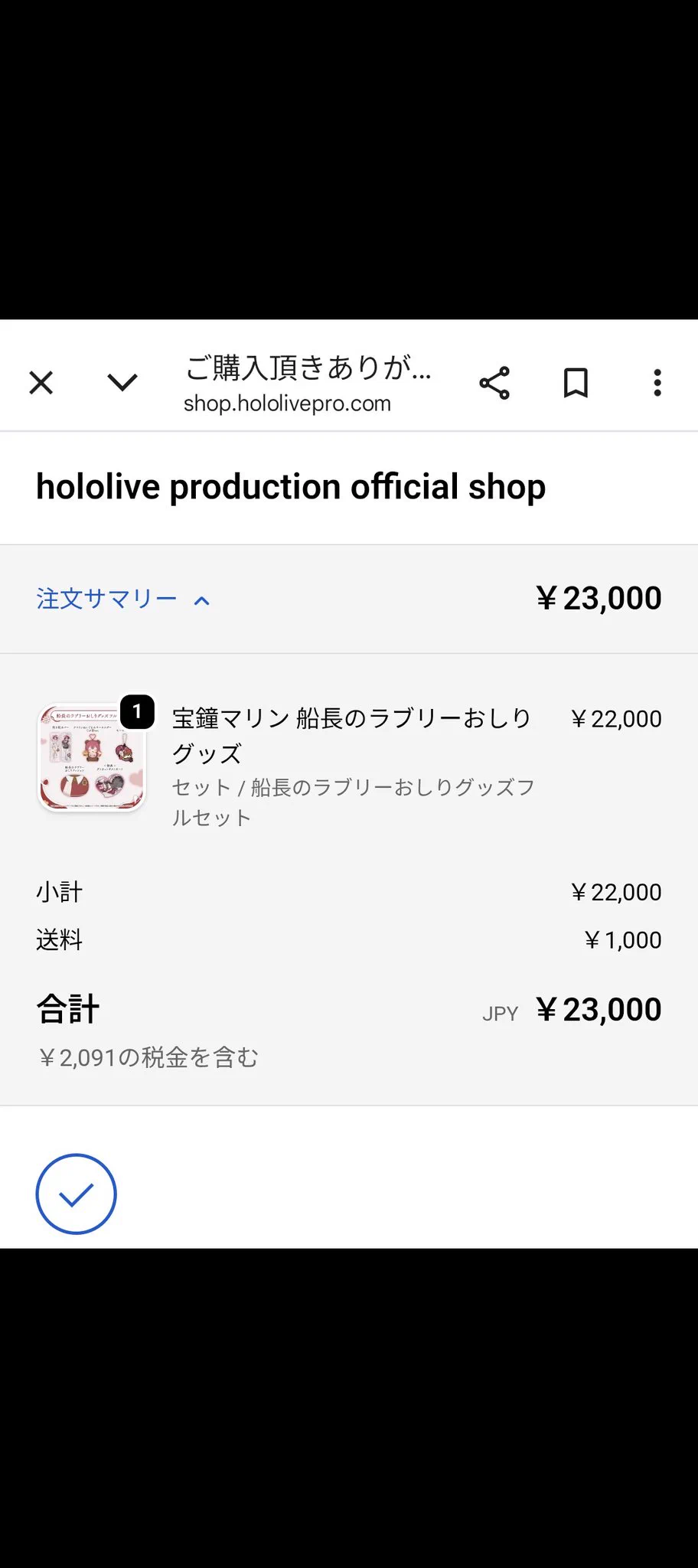This screenshot has height=1568, width=698.
Task: Share the order confirmation page
Action: [x=494, y=383]
